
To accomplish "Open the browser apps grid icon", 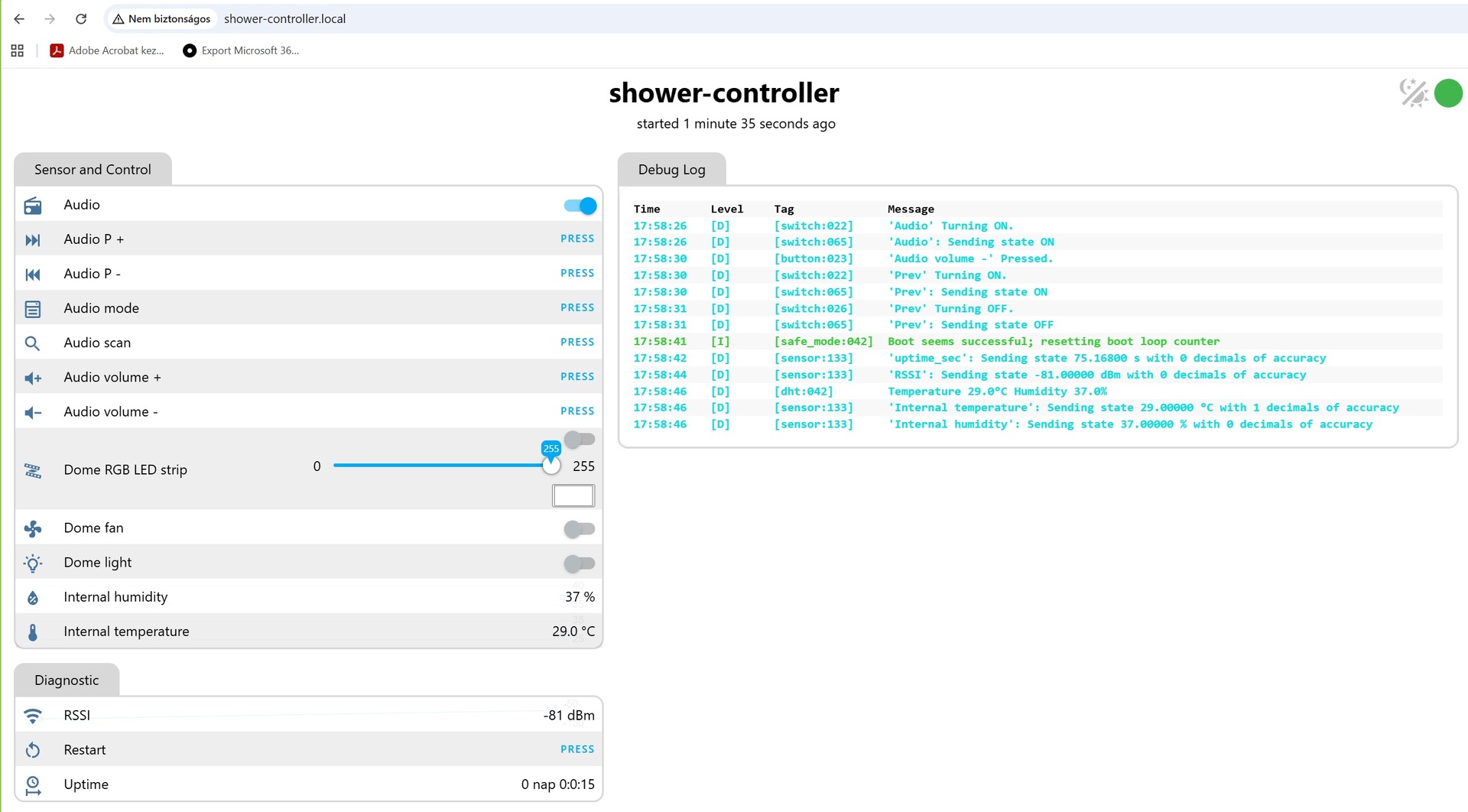I will 17,50.
